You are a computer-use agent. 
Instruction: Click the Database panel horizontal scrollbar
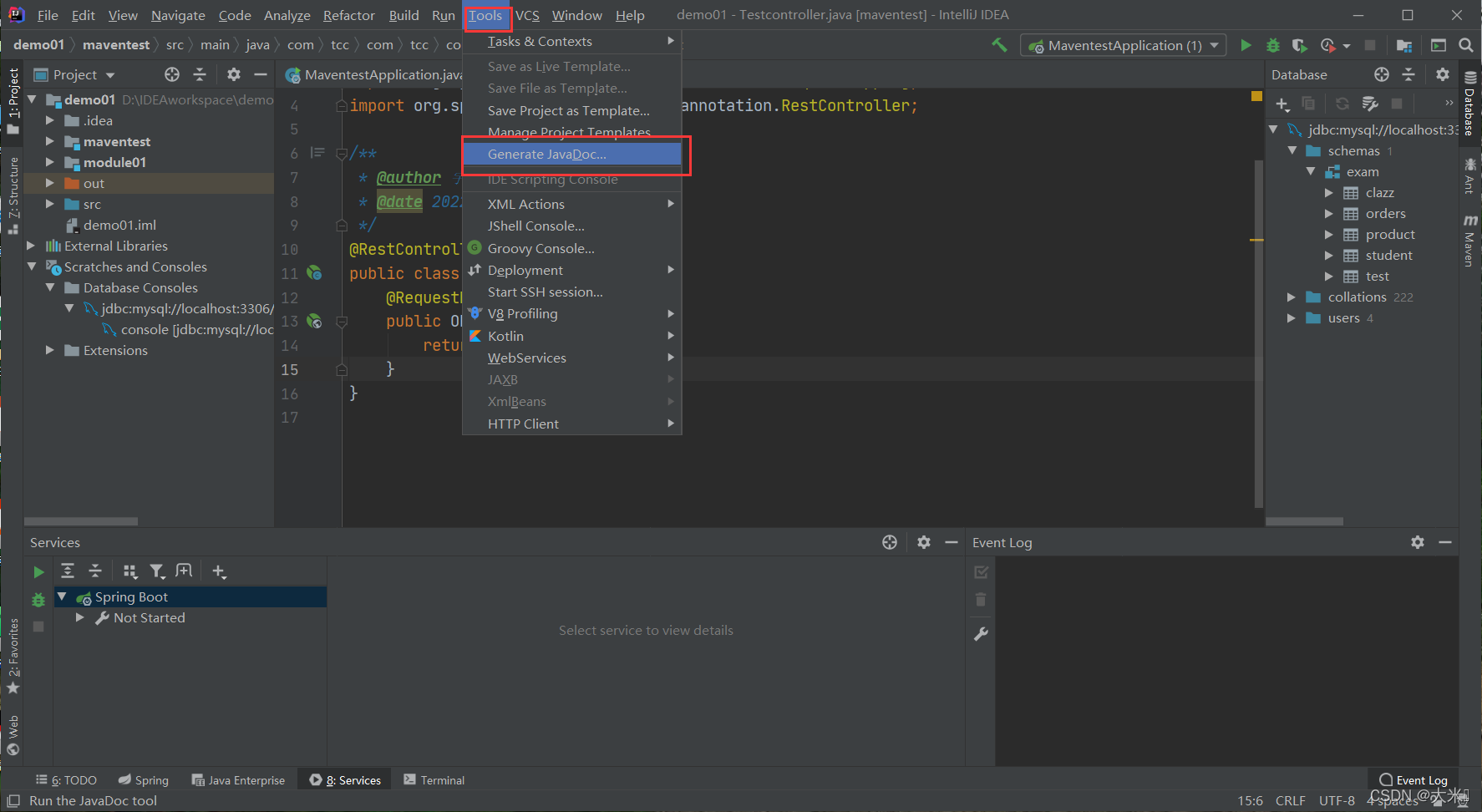1305,521
